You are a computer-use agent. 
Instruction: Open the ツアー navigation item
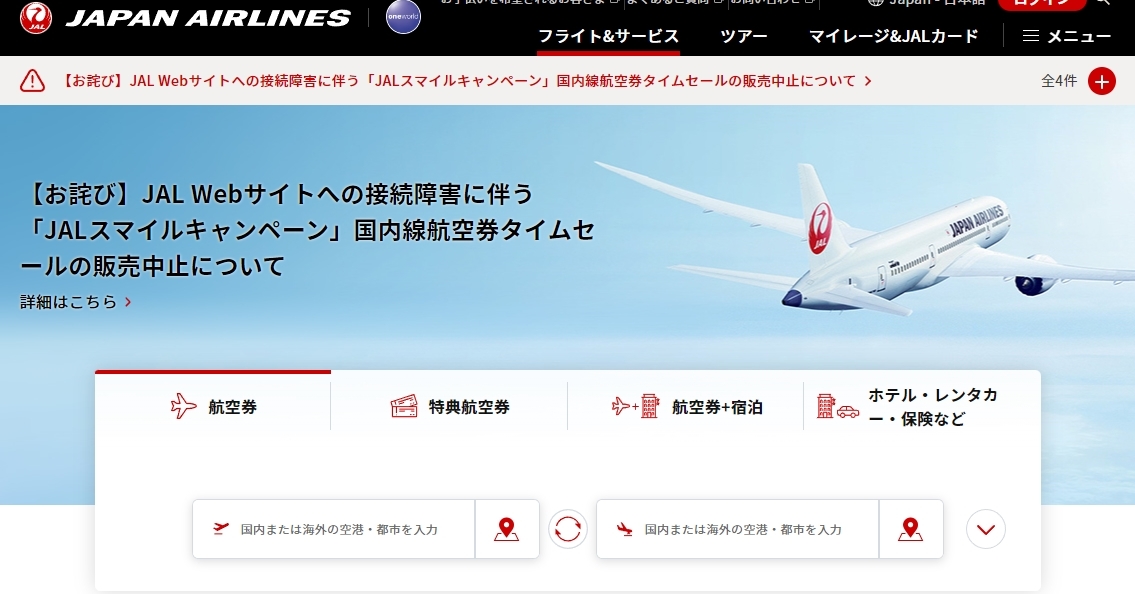click(743, 36)
